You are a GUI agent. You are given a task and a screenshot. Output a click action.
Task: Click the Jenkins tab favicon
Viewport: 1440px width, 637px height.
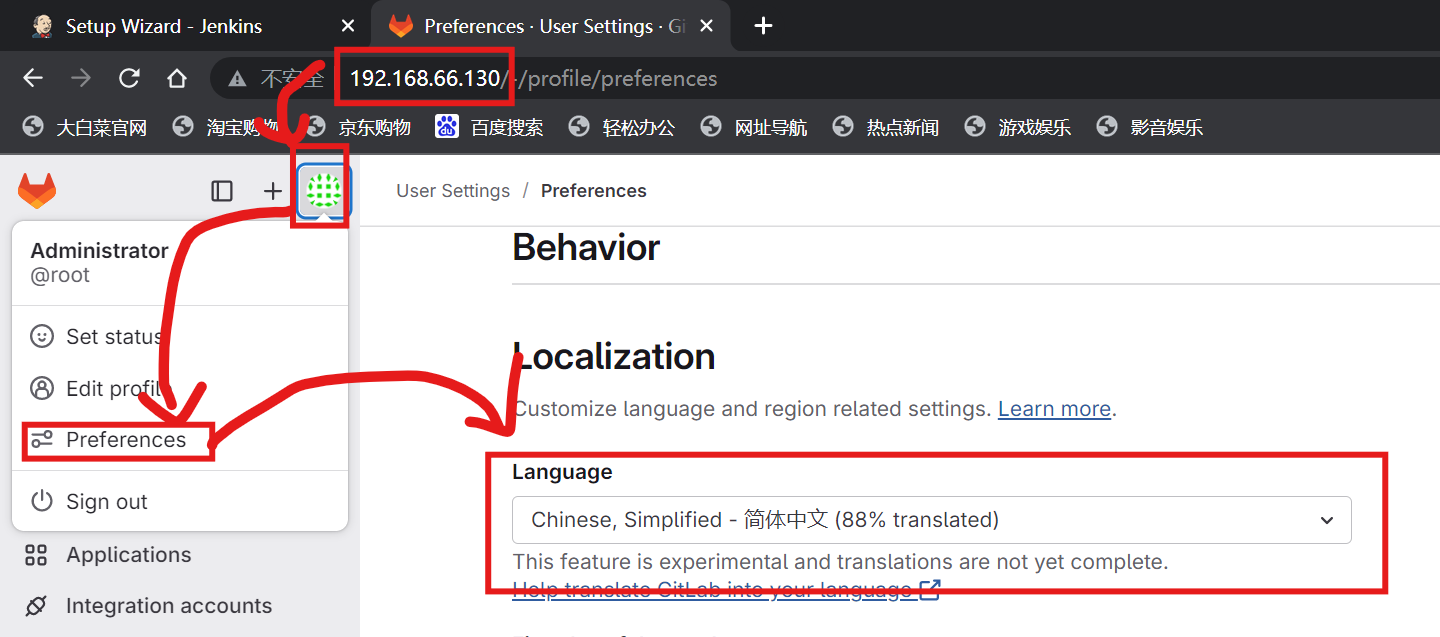coord(42,26)
